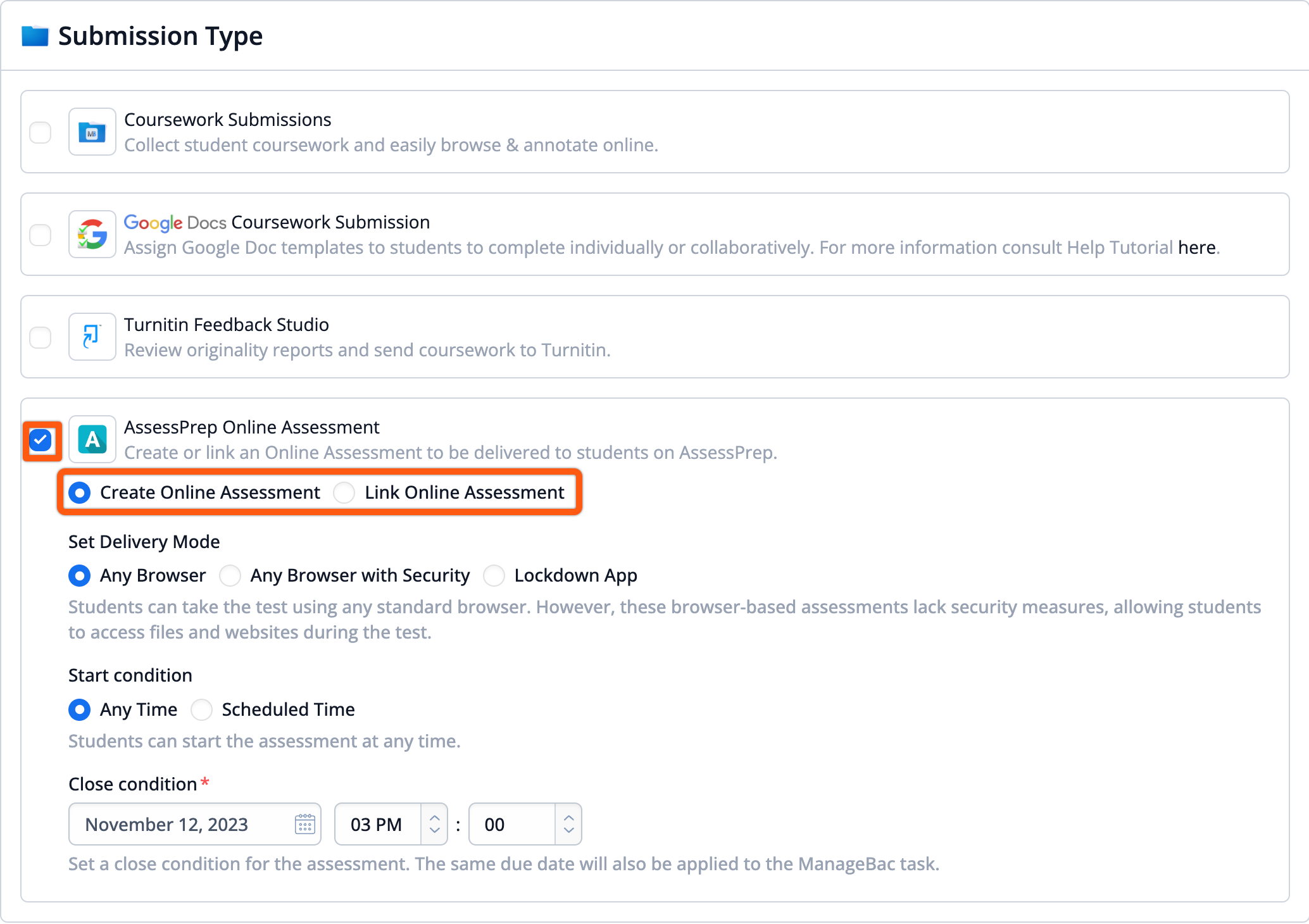The image size is (1309, 924).
Task: Enable Google Docs Coursework Submission
Action: [41, 235]
